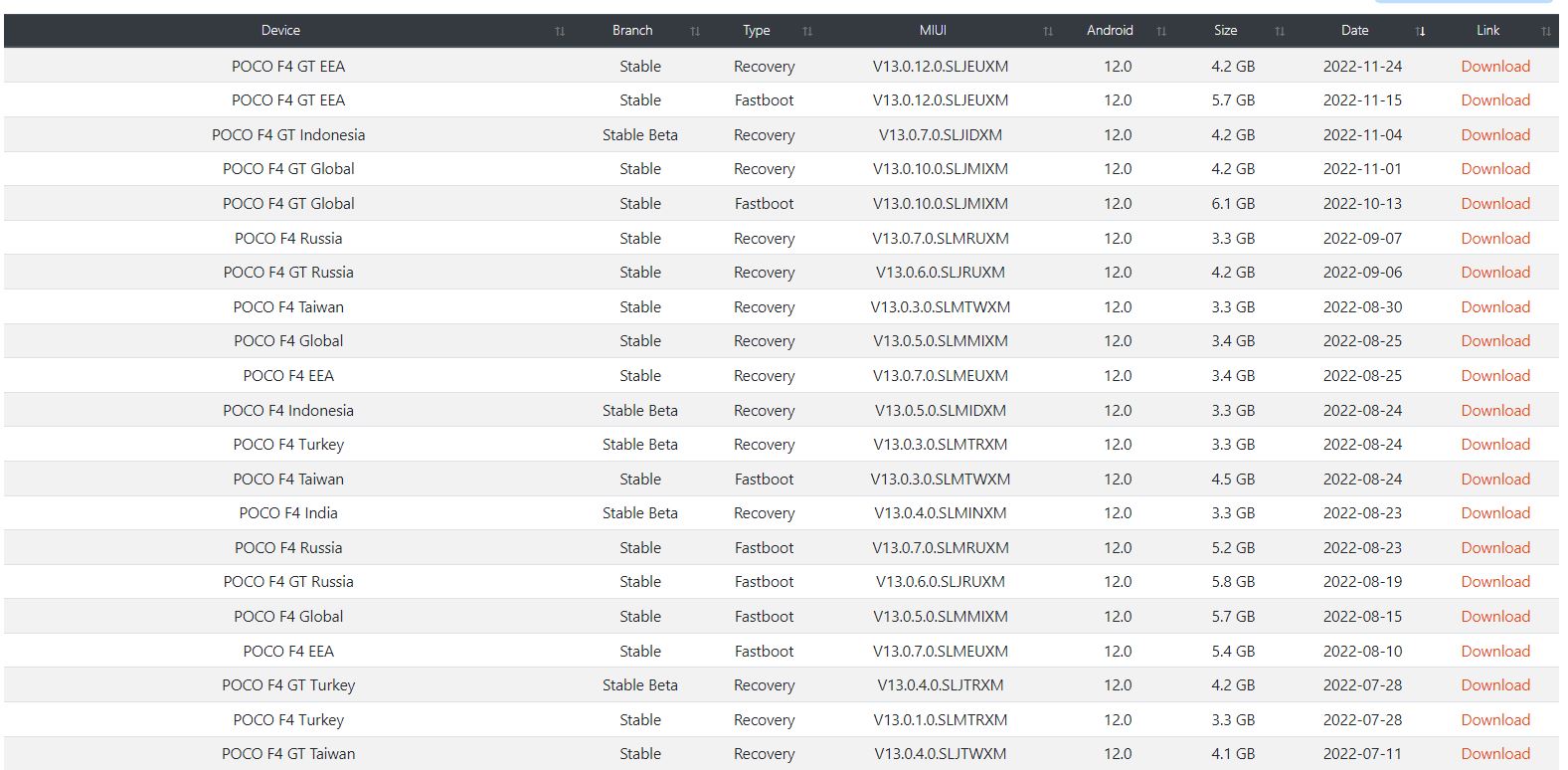Download the POCO F4 GT Taiwan ROM
Screen dimensions: 1568x770
coord(1494,754)
